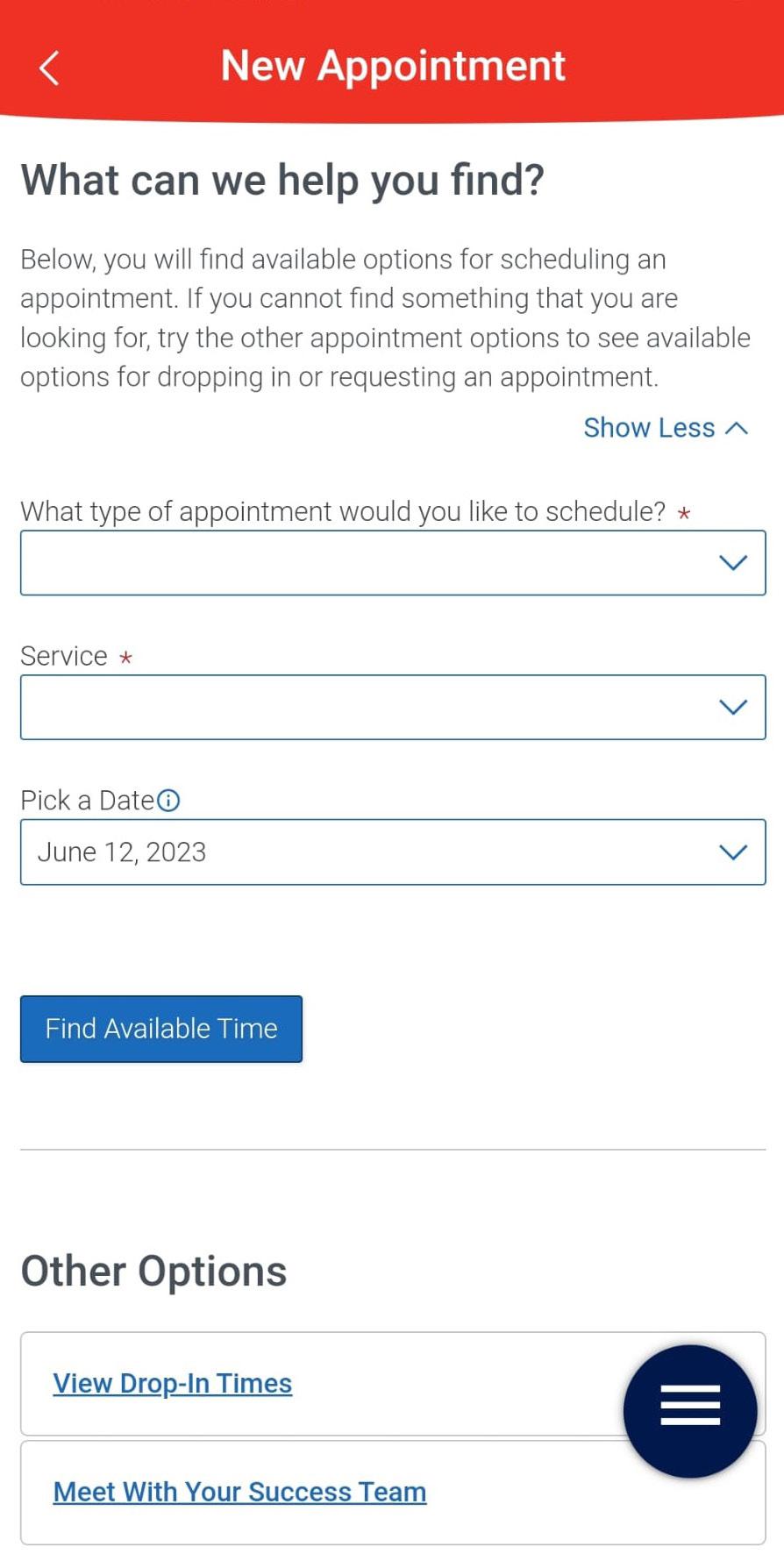The image size is (784, 1568).
Task: Open the View Drop-In Times link
Action: click(173, 1383)
